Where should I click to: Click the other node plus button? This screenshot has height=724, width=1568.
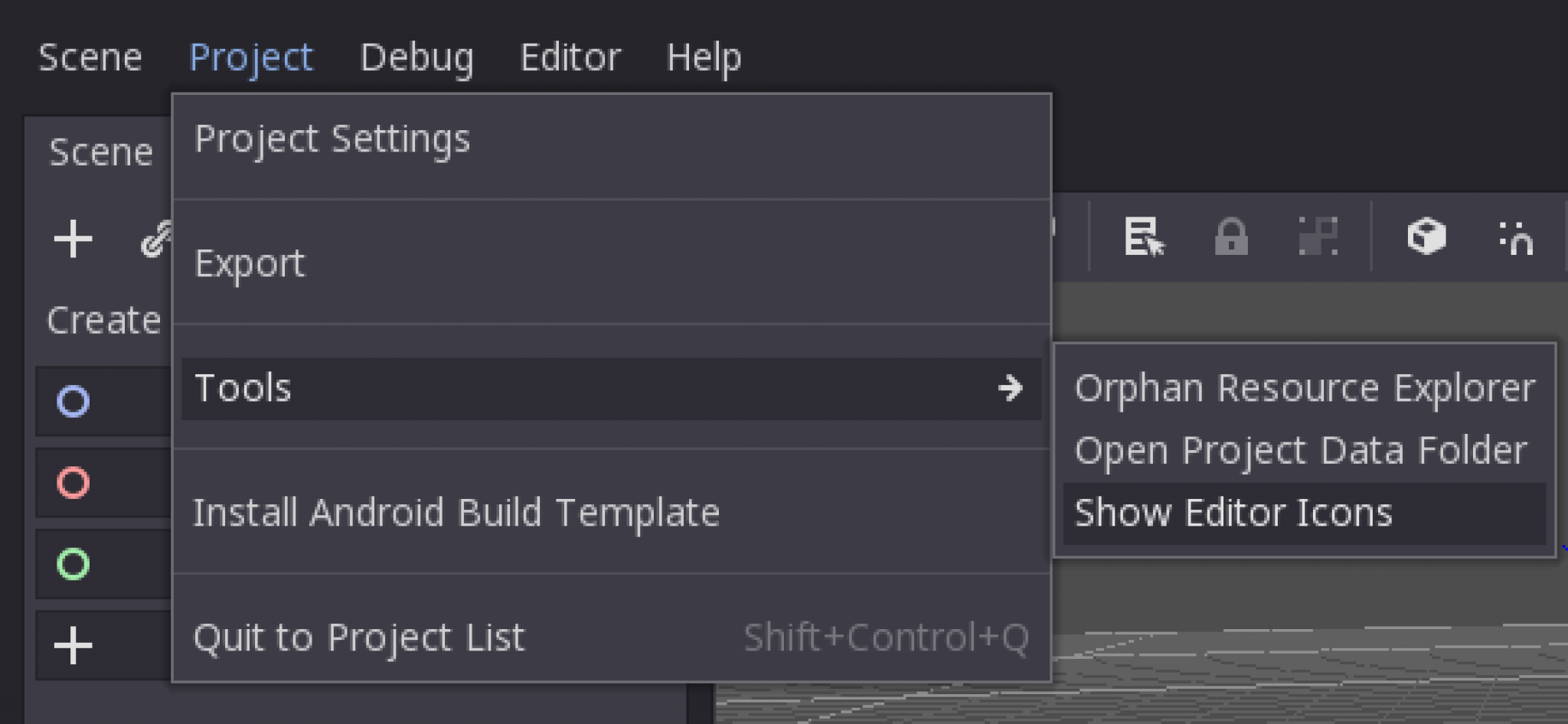click(x=73, y=645)
